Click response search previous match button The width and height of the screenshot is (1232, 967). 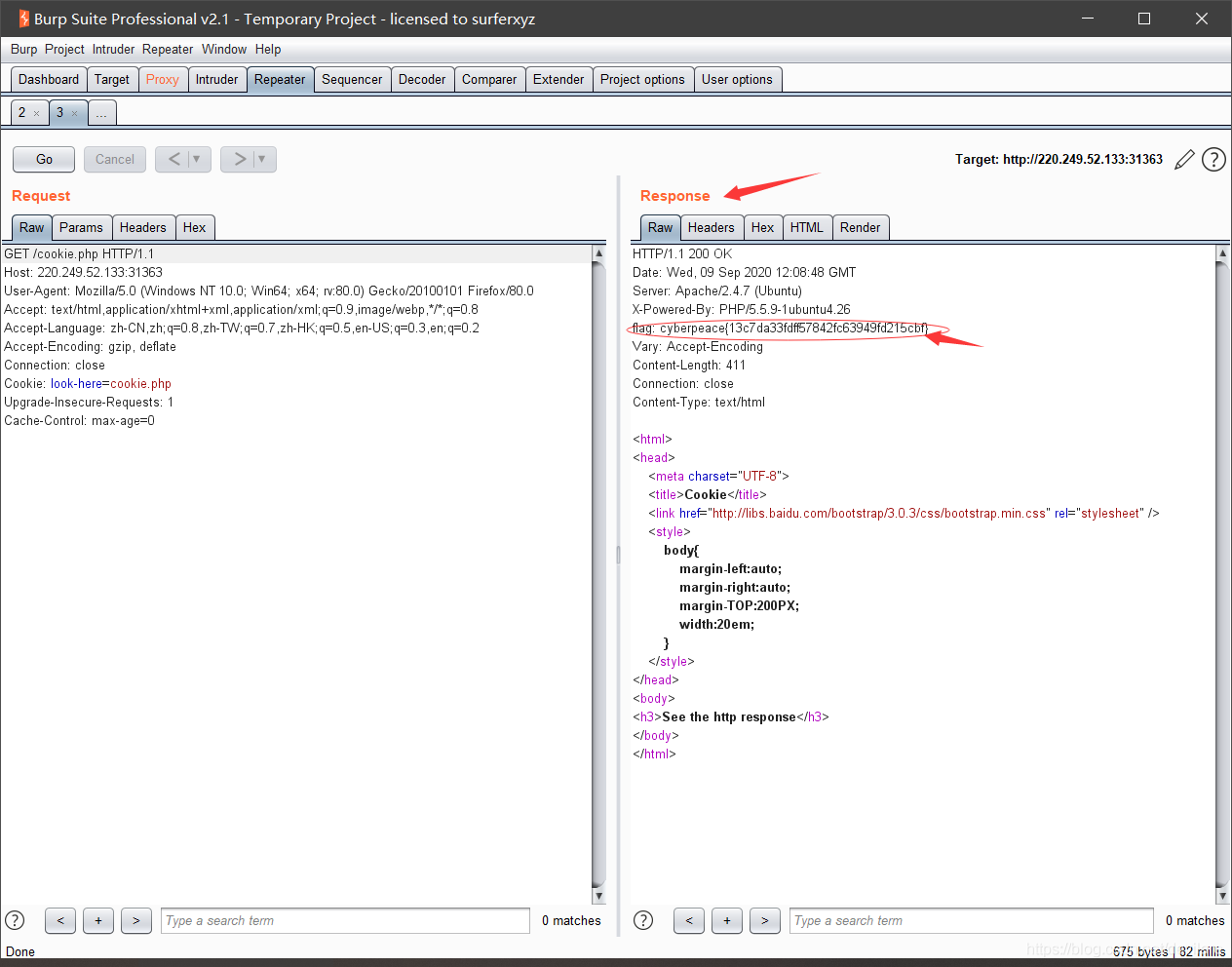click(689, 920)
